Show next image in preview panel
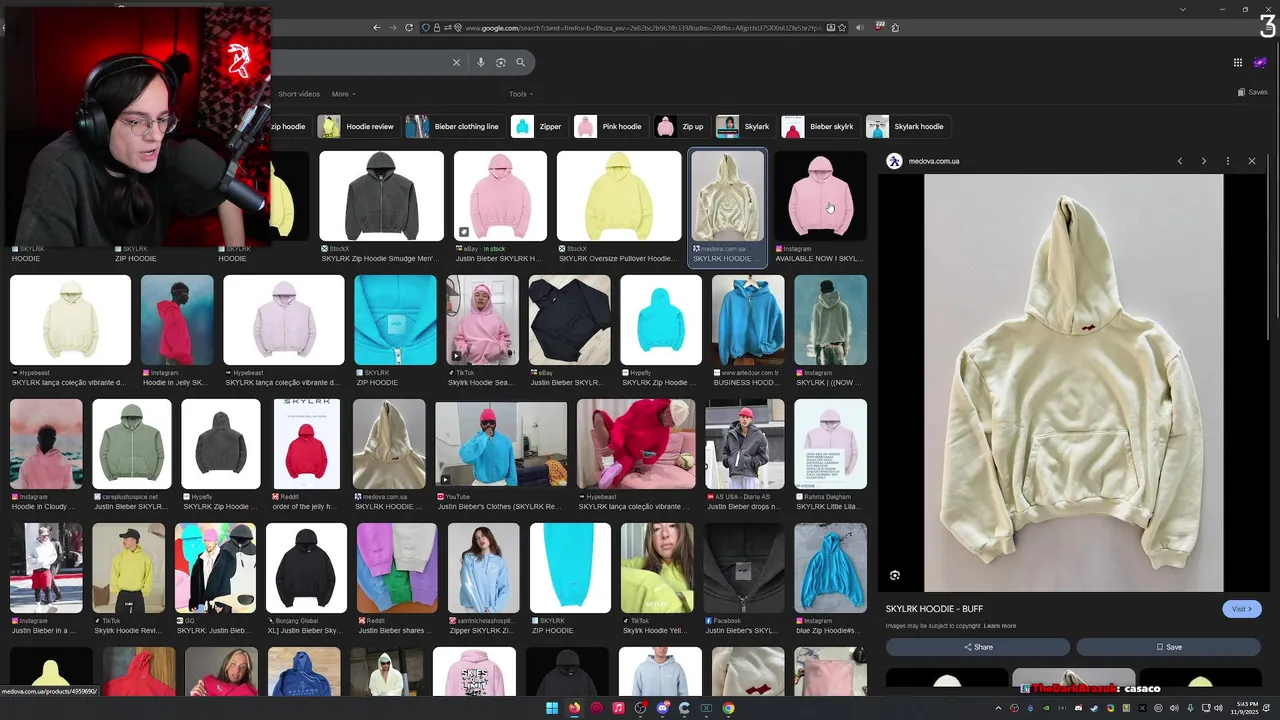The width and height of the screenshot is (1280, 720). (x=1204, y=161)
